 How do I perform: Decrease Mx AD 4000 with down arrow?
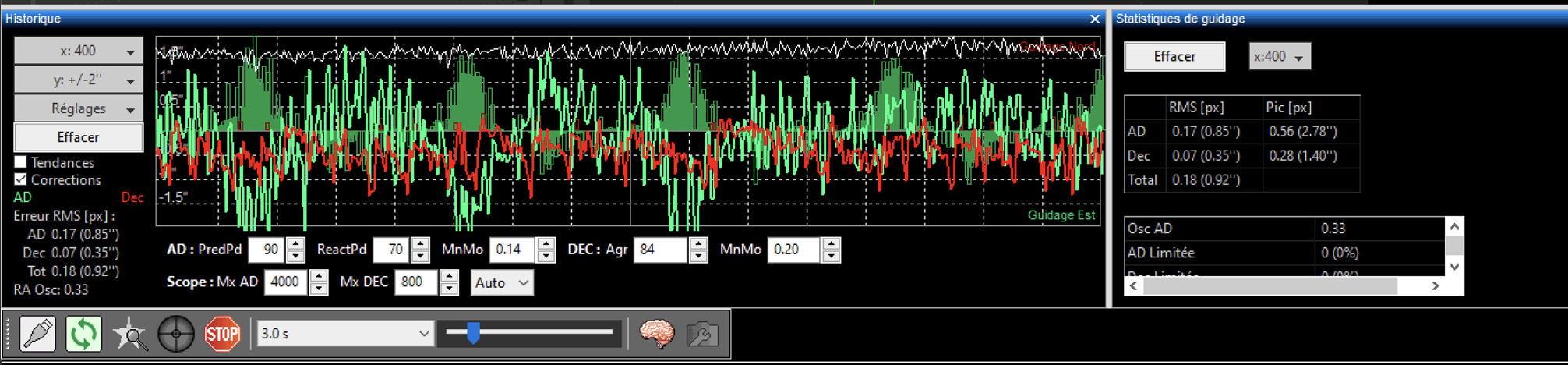(318, 289)
